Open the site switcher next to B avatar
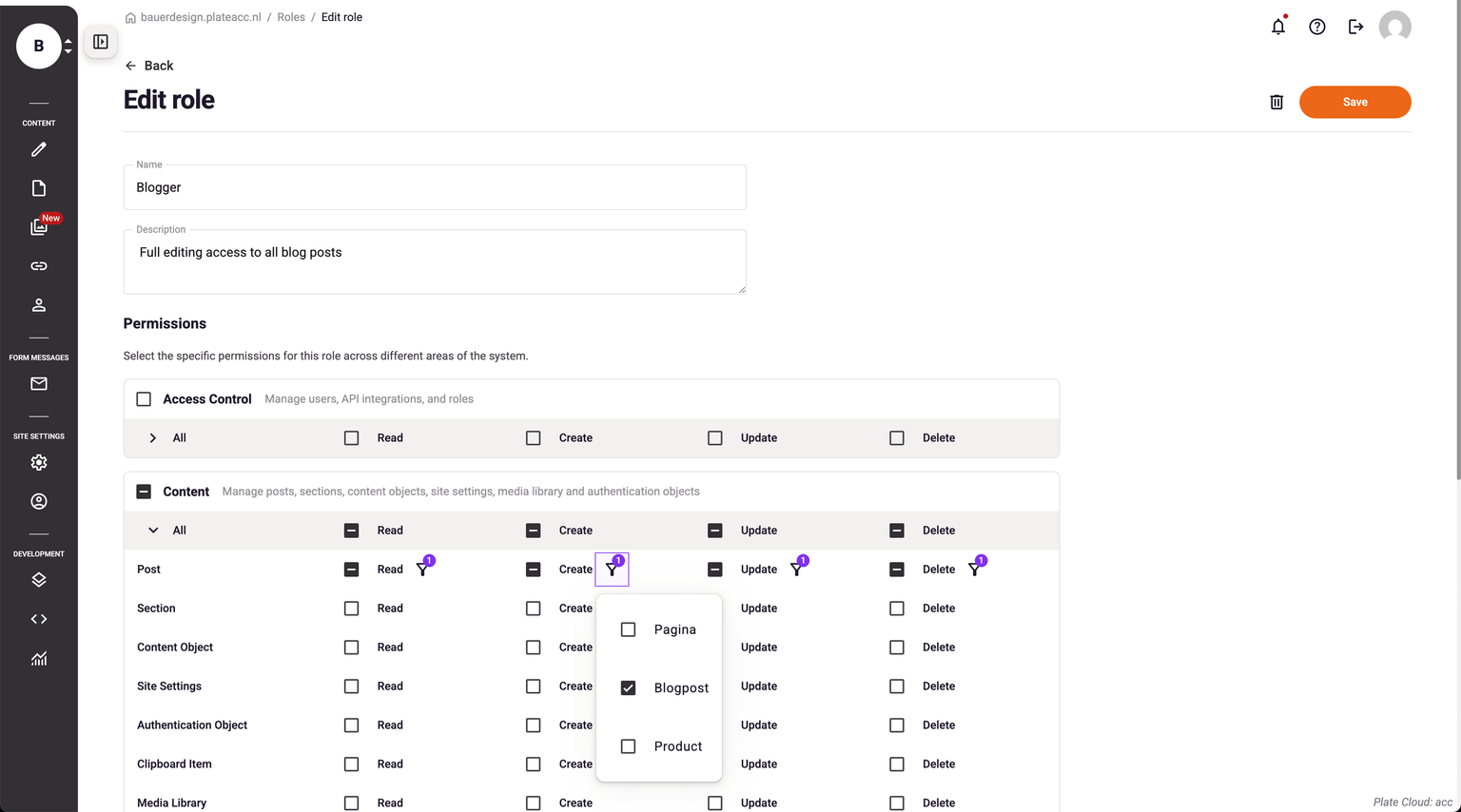The height and width of the screenshot is (812, 1461). pos(68,46)
